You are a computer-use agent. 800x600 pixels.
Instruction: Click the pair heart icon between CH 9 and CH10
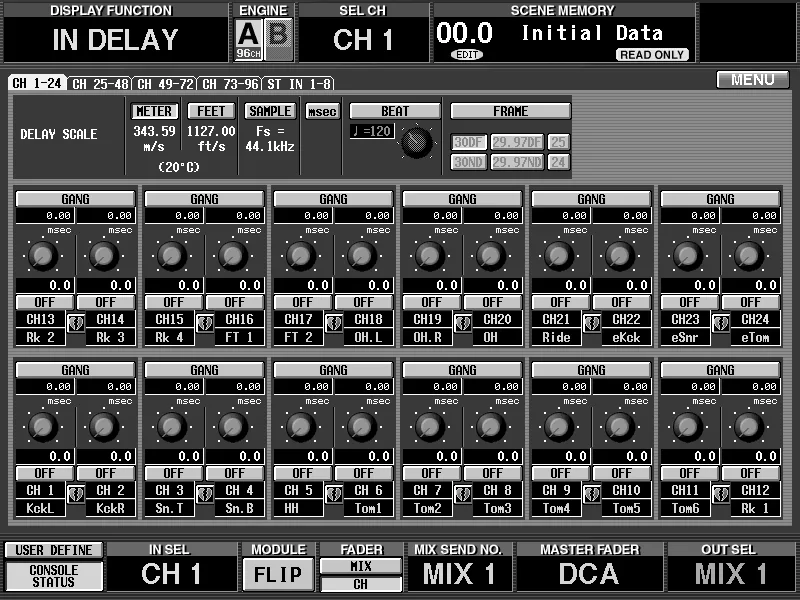click(592, 494)
